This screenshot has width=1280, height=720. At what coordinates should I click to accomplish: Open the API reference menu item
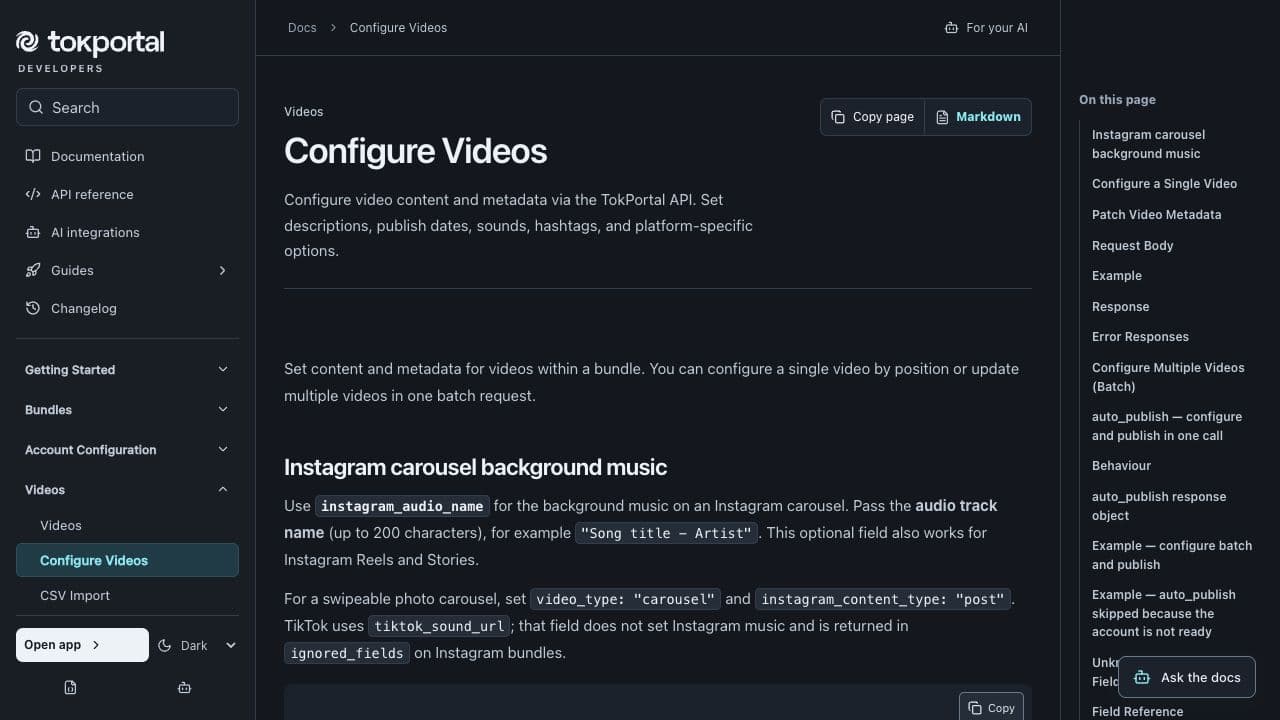point(127,194)
